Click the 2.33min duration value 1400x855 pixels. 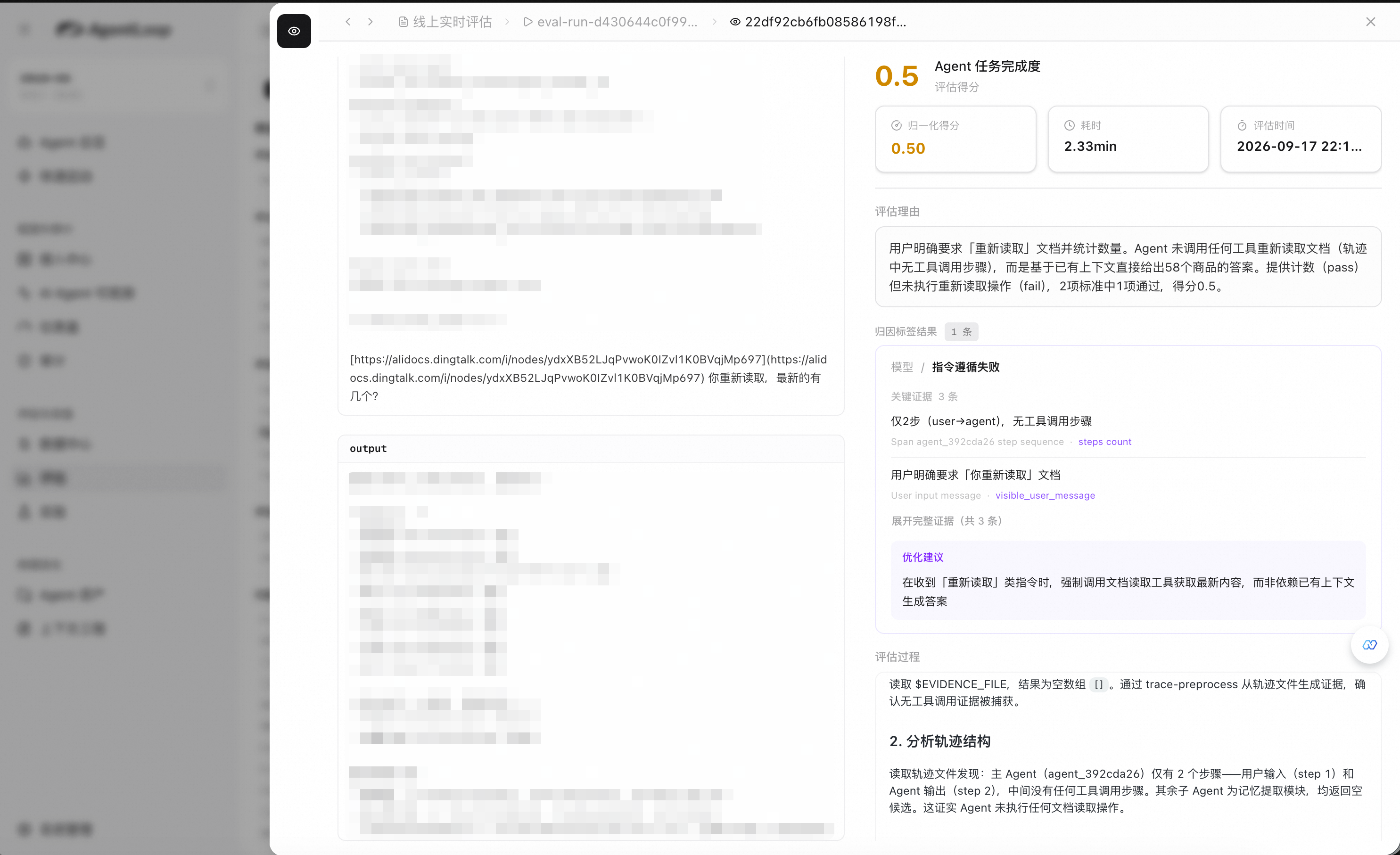[x=1090, y=146]
